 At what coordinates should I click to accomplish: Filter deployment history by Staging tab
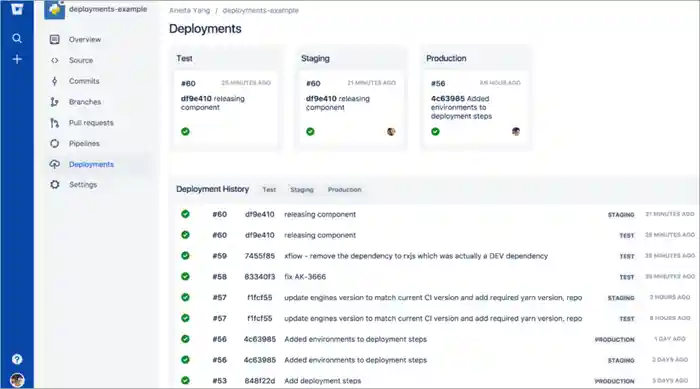[302, 190]
